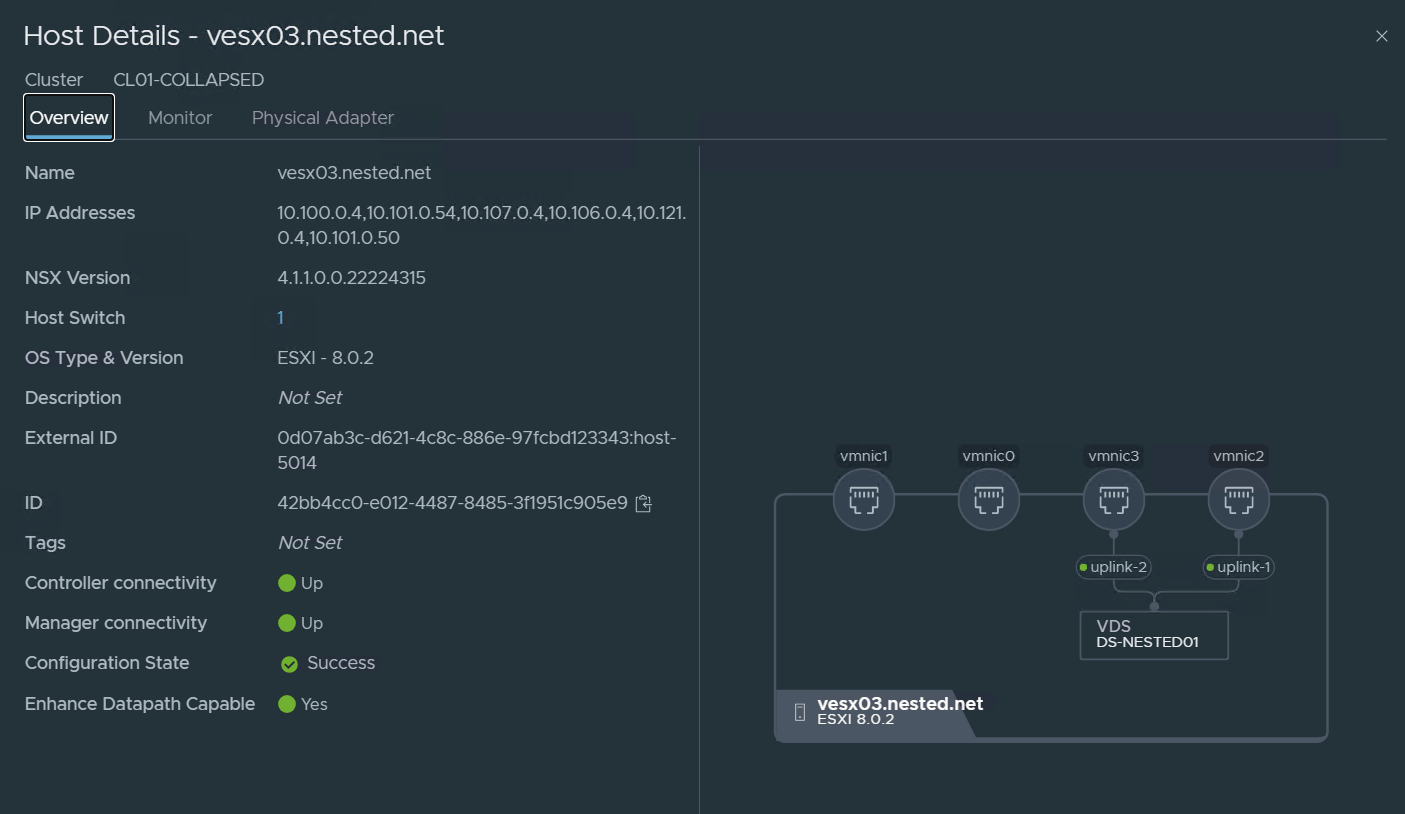Viewport: 1405px width, 814px height.
Task: Click the vmnic3 network adapter icon
Action: (x=1113, y=499)
